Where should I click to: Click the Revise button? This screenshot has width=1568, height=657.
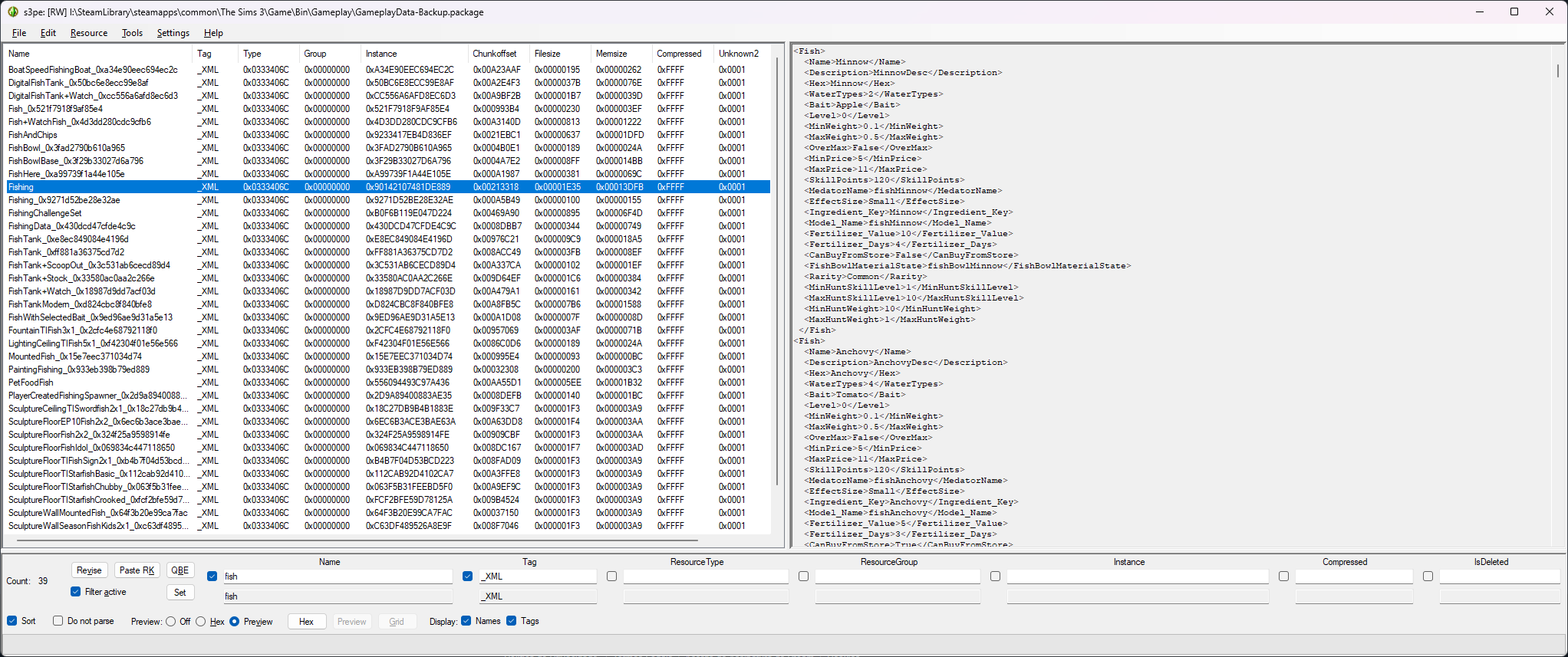89,570
